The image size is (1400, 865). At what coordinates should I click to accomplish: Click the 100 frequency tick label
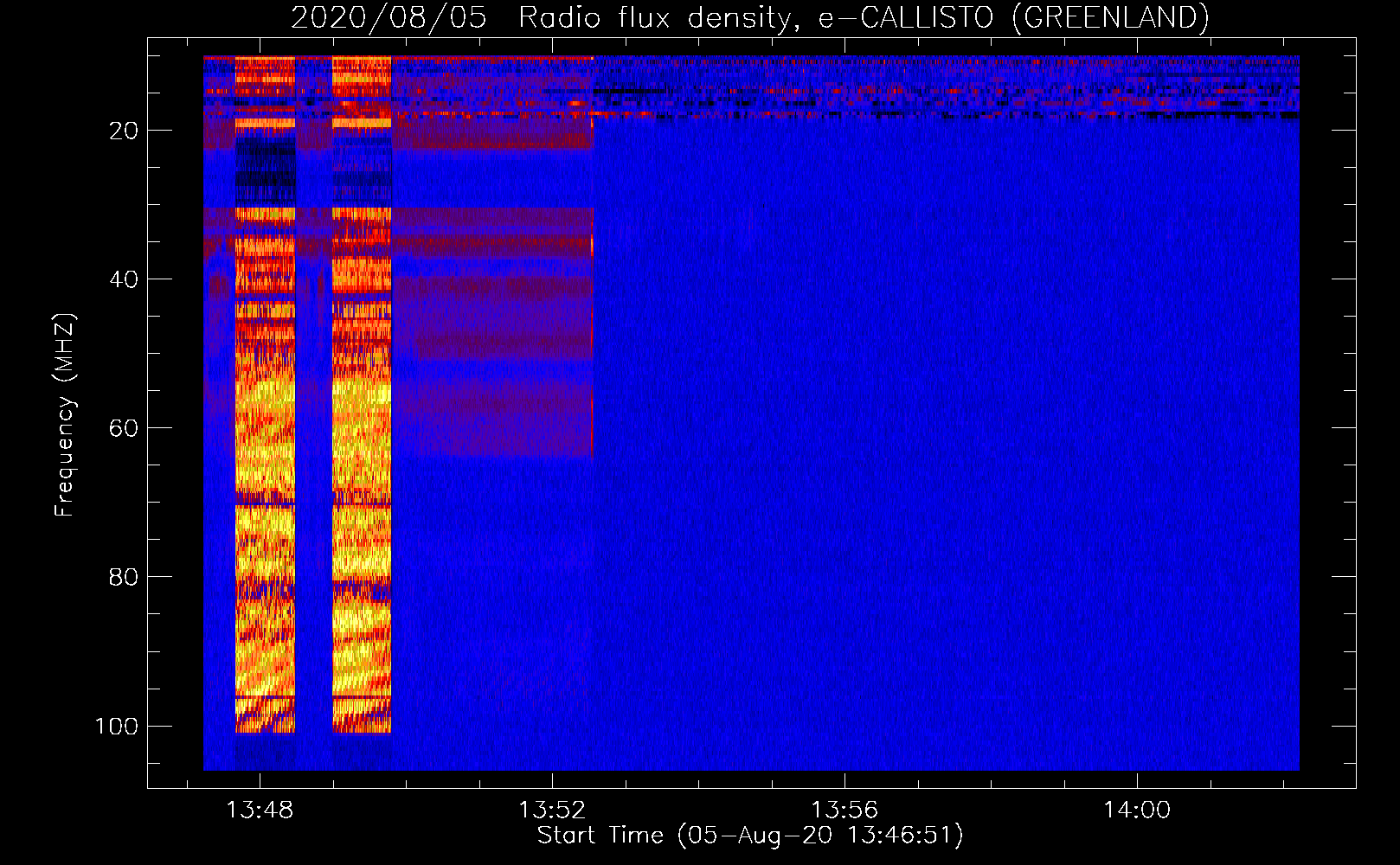(x=117, y=726)
